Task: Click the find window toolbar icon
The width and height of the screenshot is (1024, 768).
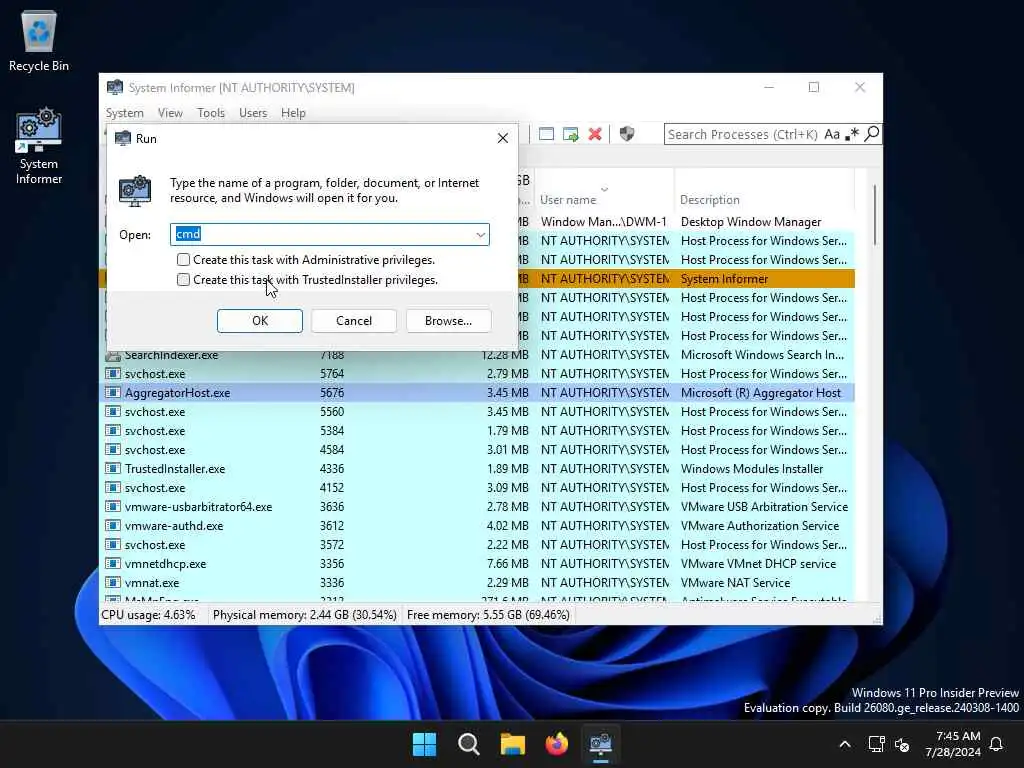Action: pyautogui.click(x=546, y=134)
